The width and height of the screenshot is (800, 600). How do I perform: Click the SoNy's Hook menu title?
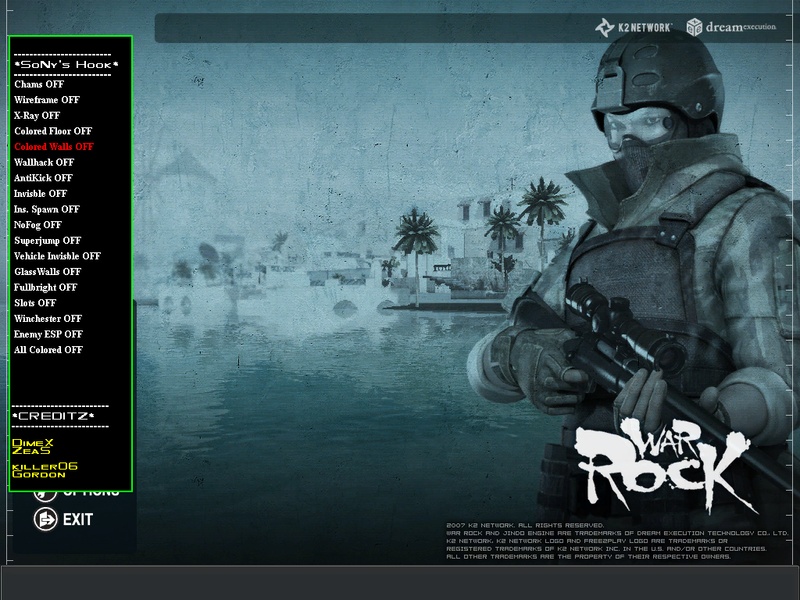tap(66, 65)
